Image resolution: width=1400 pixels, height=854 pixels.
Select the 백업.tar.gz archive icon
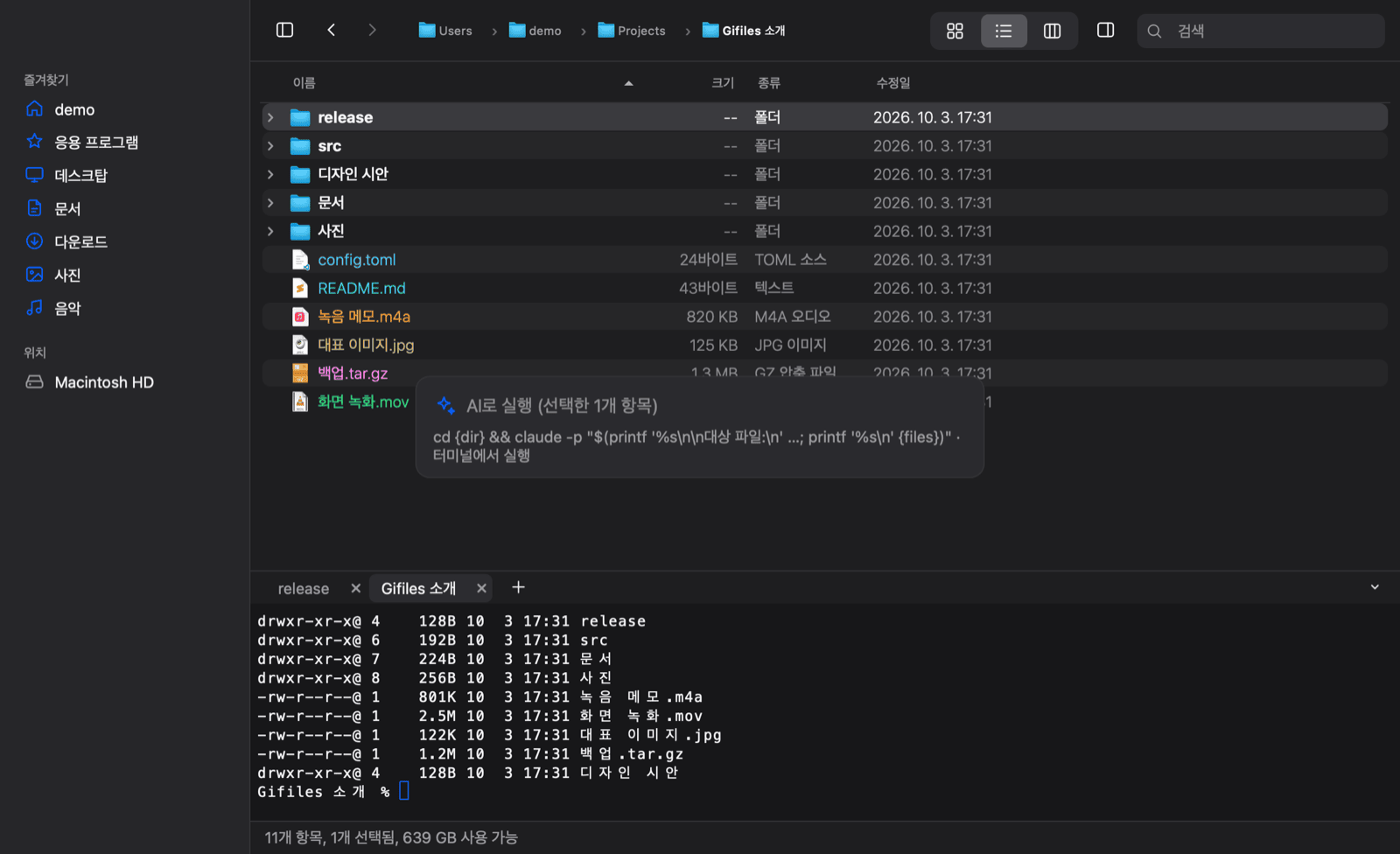pos(300,374)
